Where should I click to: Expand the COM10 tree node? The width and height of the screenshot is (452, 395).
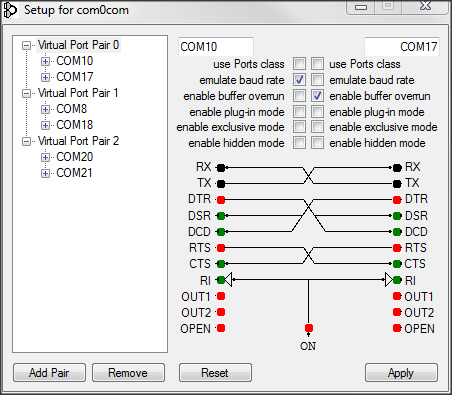click(45, 61)
